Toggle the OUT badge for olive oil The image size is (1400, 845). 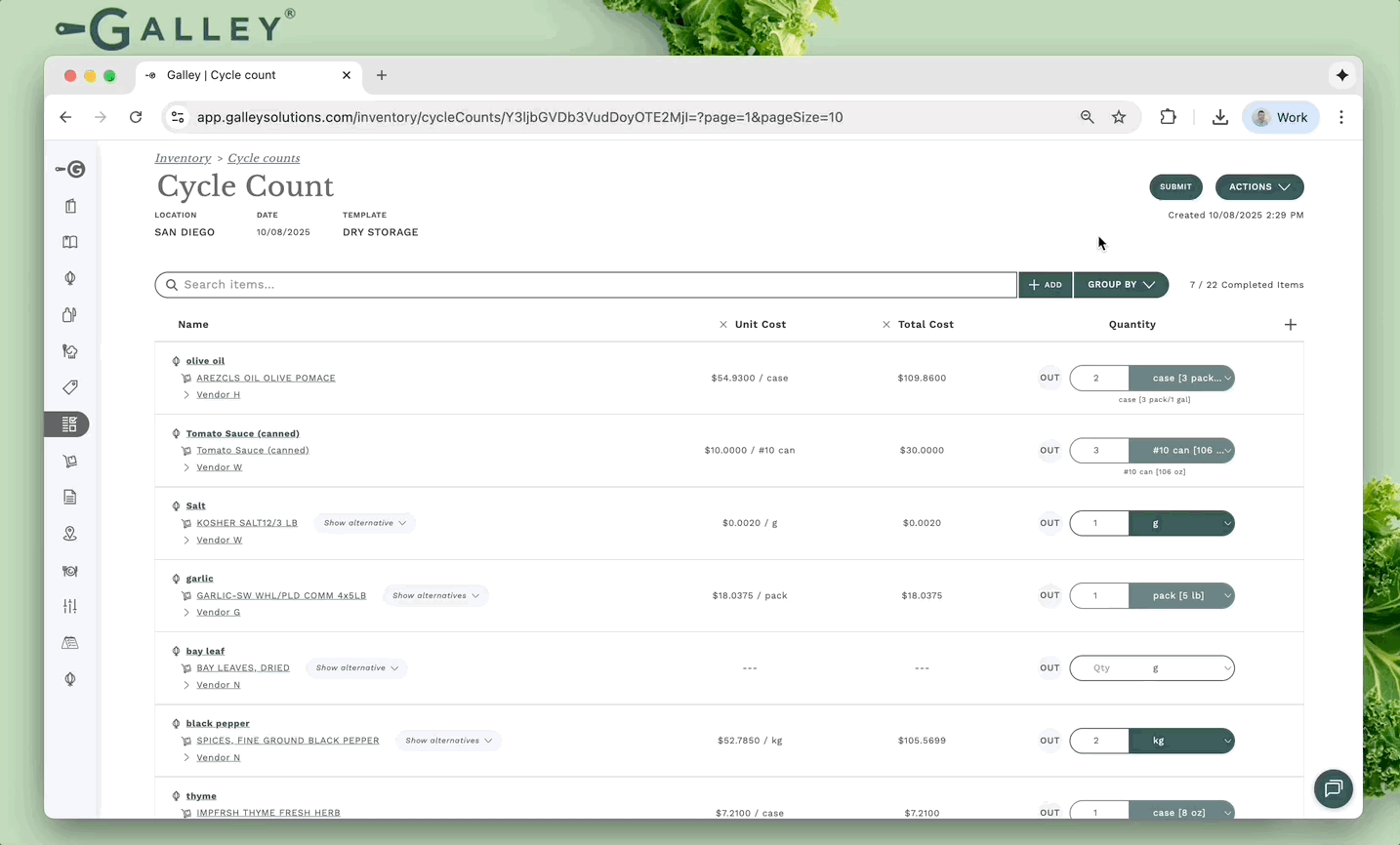point(1050,378)
